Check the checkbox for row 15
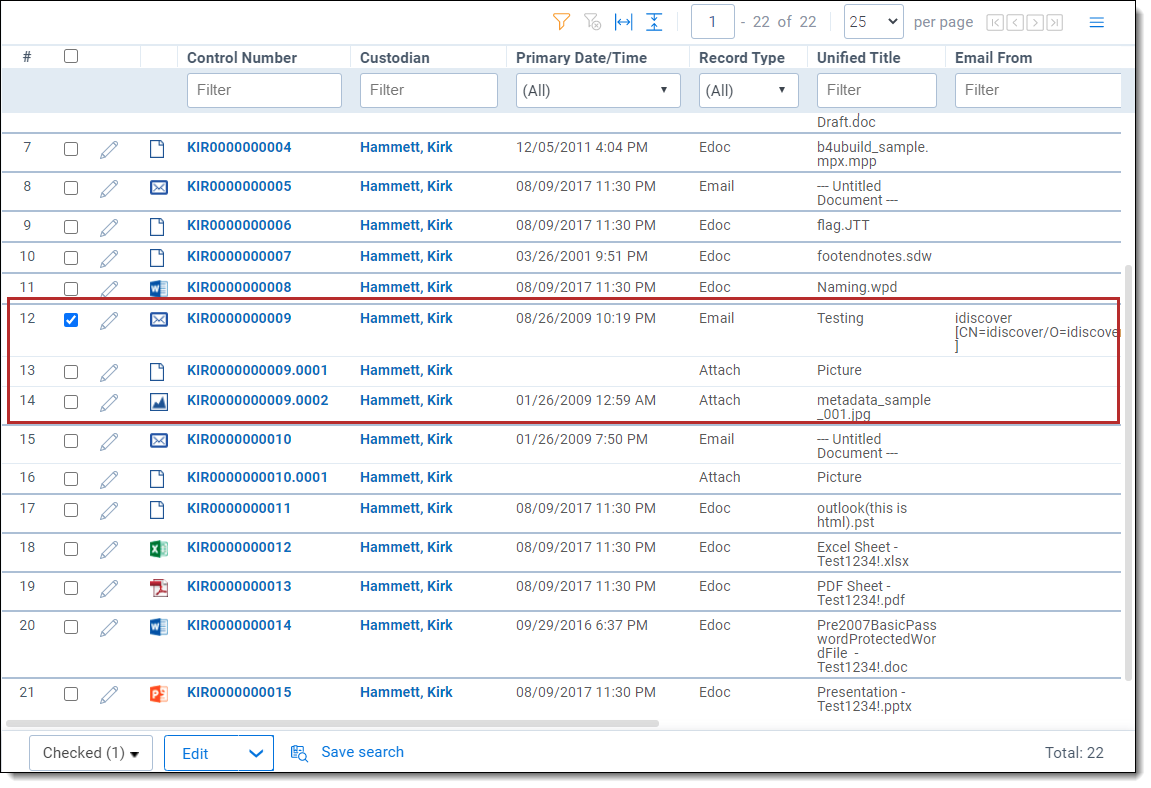The height and width of the screenshot is (788, 1151). (71, 441)
